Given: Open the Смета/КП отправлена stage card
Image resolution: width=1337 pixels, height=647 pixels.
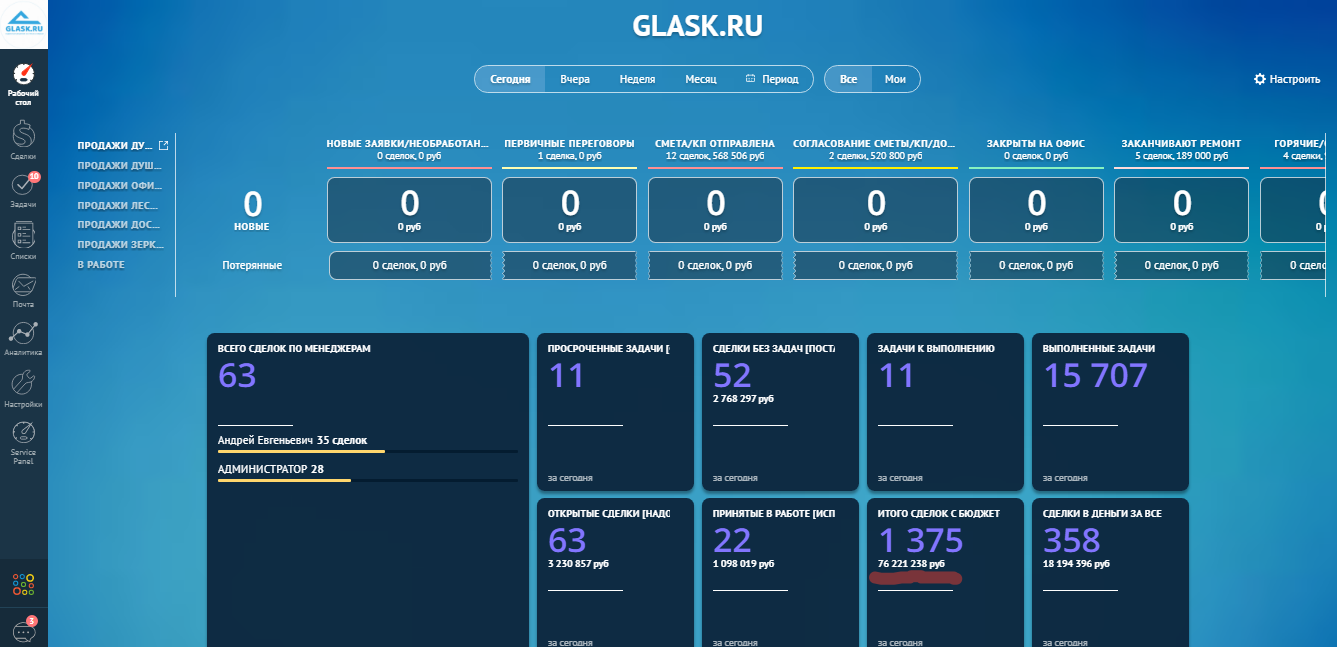Looking at the screenshot, I should 715,210.
